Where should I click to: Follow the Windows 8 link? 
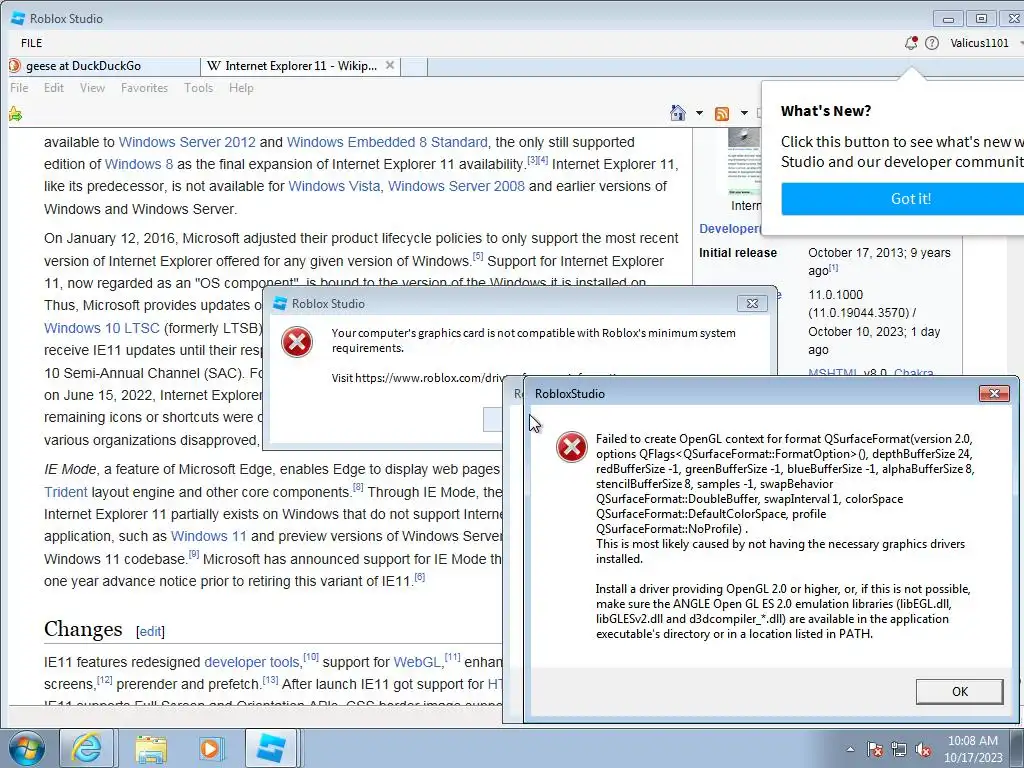[138, 164]
